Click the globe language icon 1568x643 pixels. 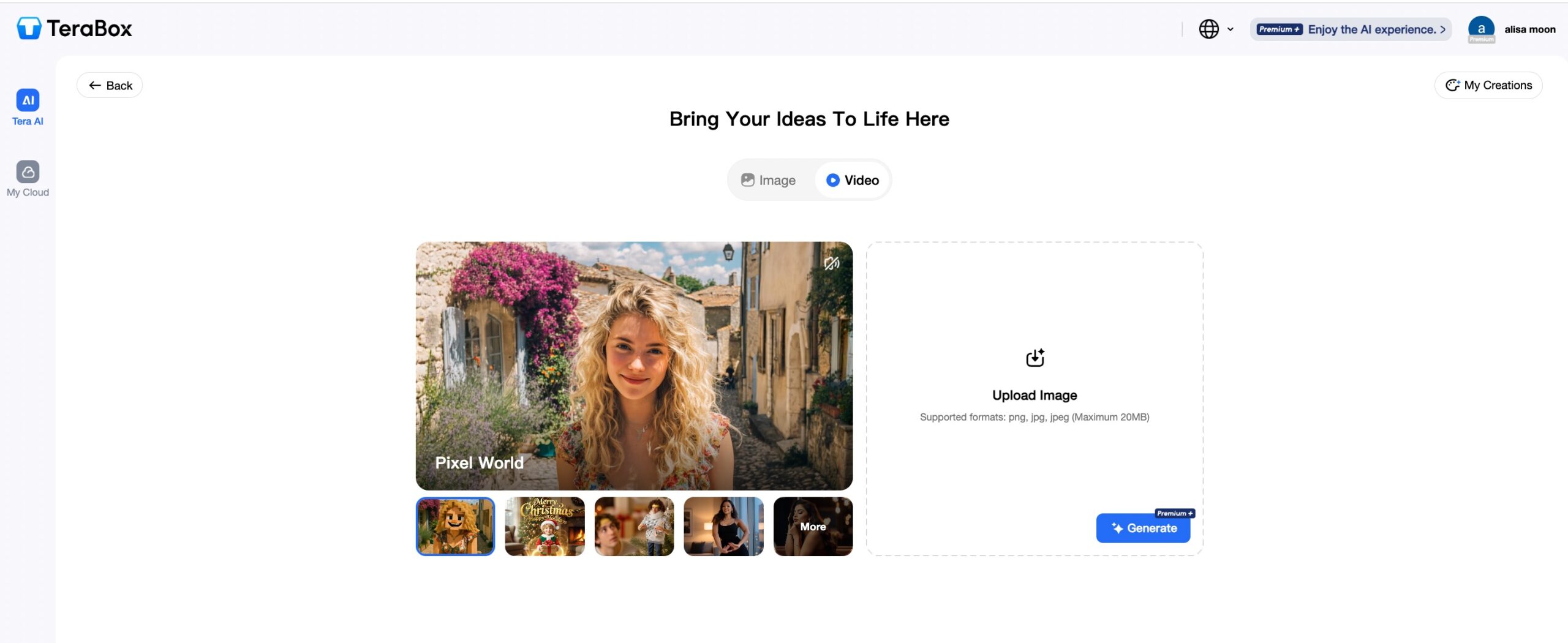click(x=1208, y=29)
